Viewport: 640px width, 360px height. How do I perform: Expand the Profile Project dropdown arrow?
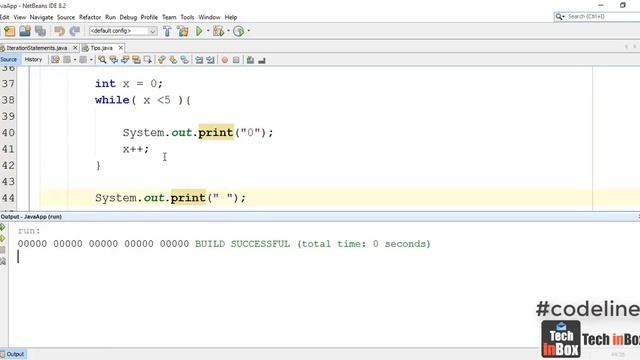tap(248, 31)
